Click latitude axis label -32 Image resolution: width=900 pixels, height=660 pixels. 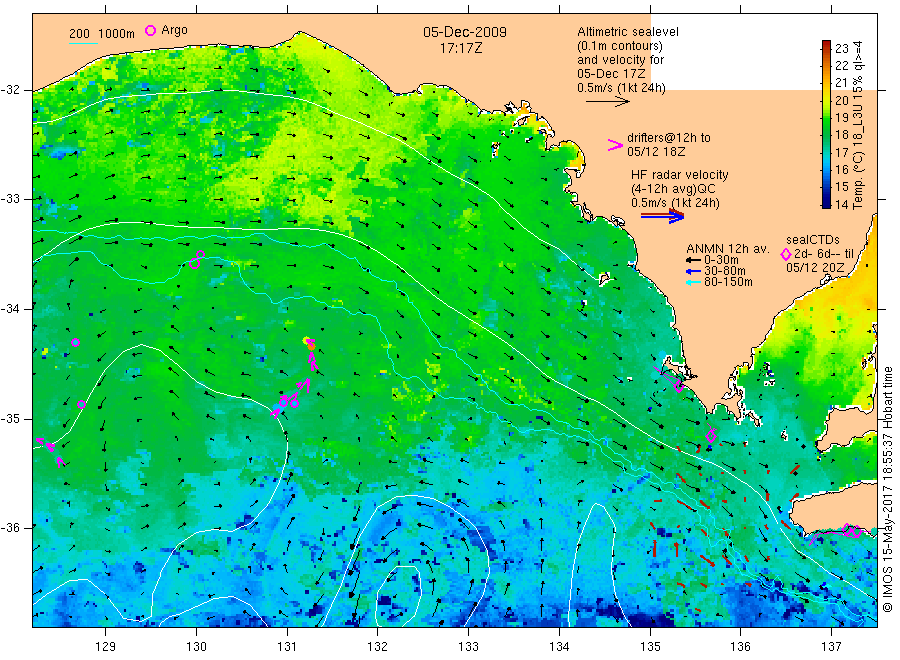10,90
